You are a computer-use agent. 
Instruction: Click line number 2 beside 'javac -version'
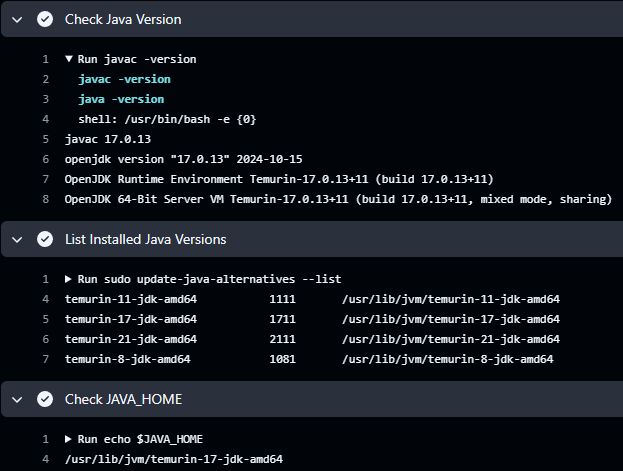(45, 79)
